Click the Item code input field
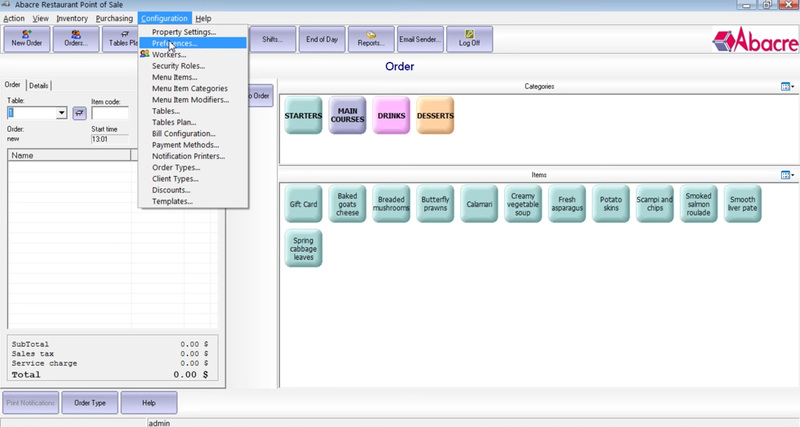The image size is (800, 427). [x=110, y=113]
